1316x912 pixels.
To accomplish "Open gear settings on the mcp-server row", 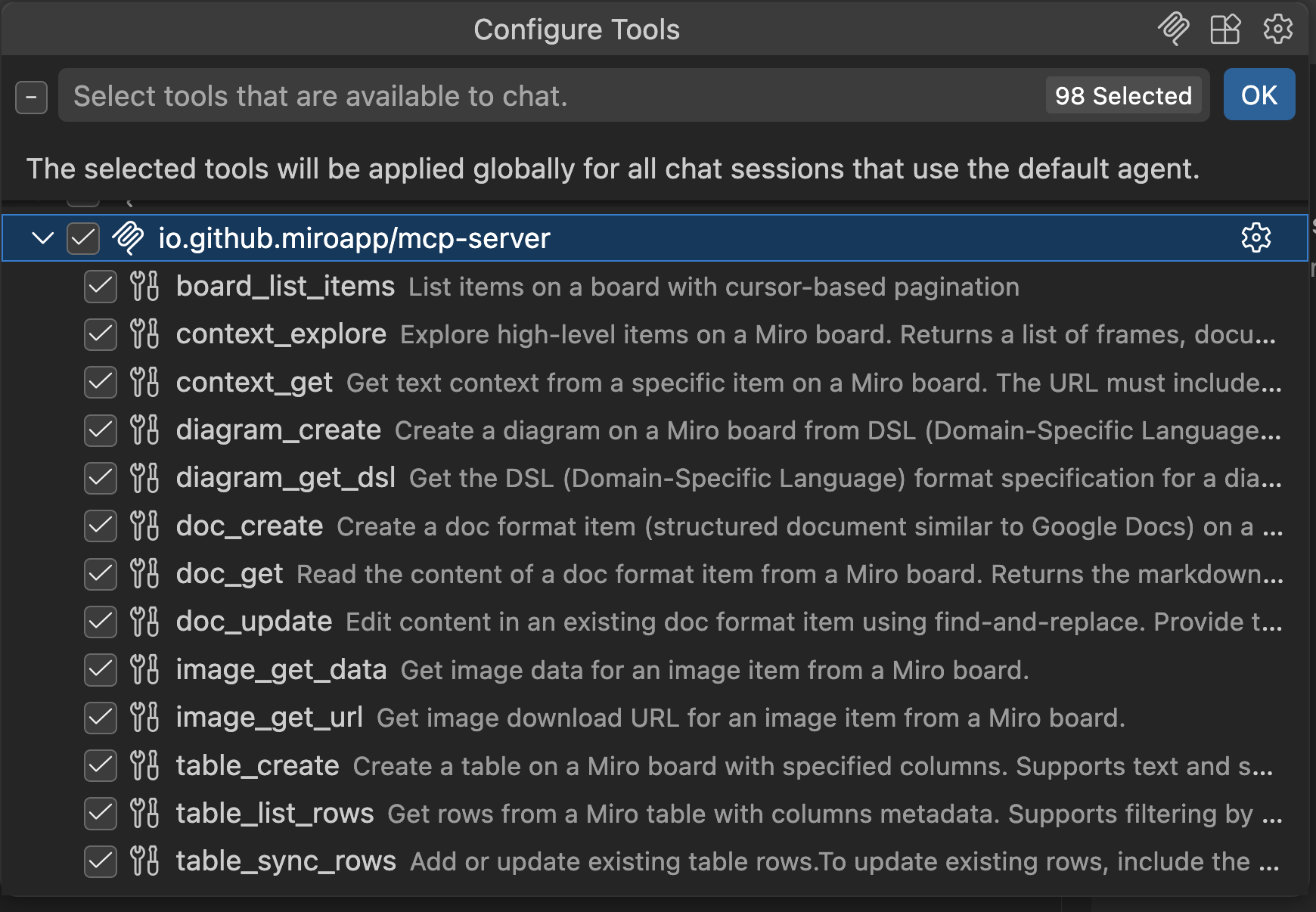I will (1258, 238).
